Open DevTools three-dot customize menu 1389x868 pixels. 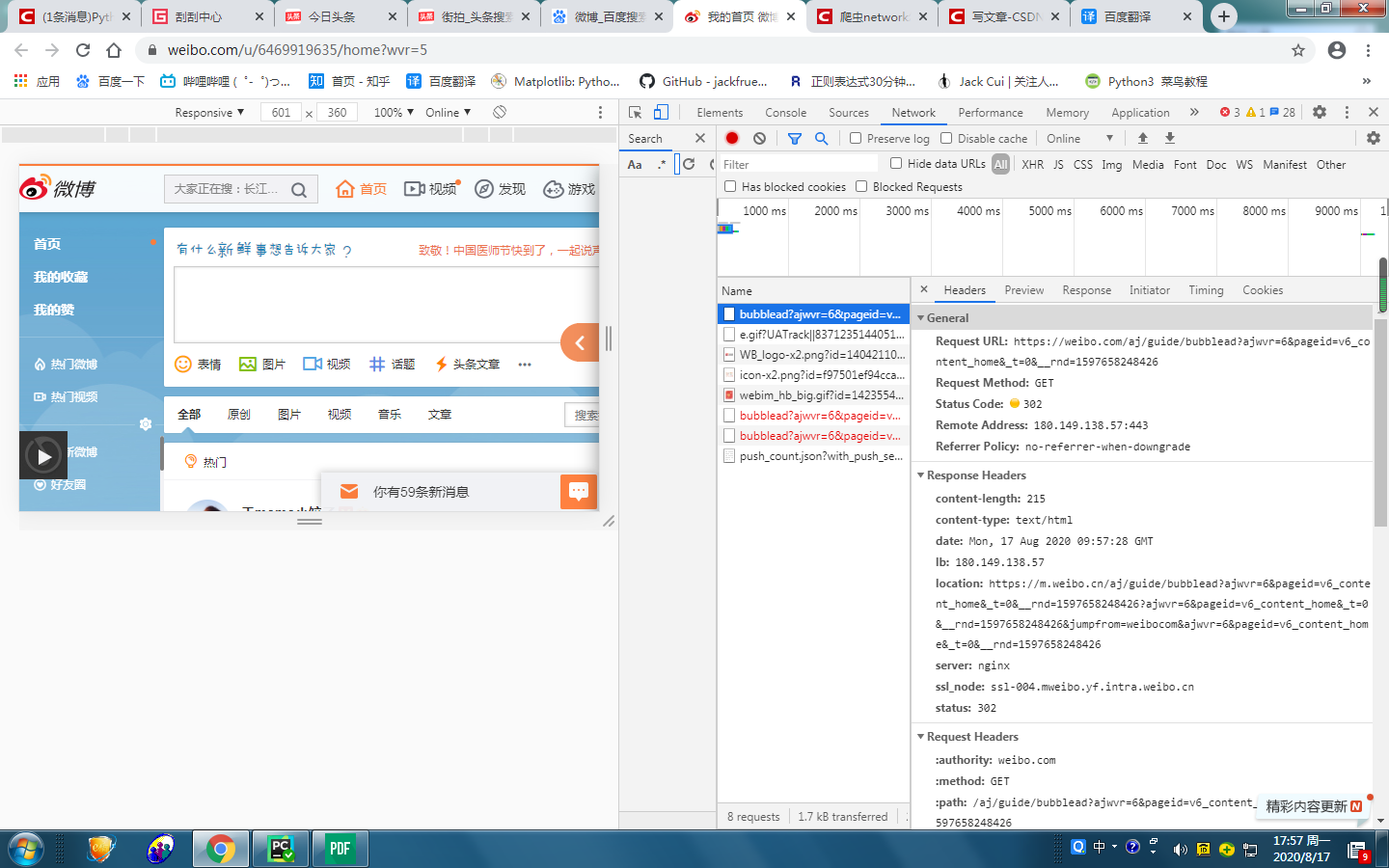1348,112
